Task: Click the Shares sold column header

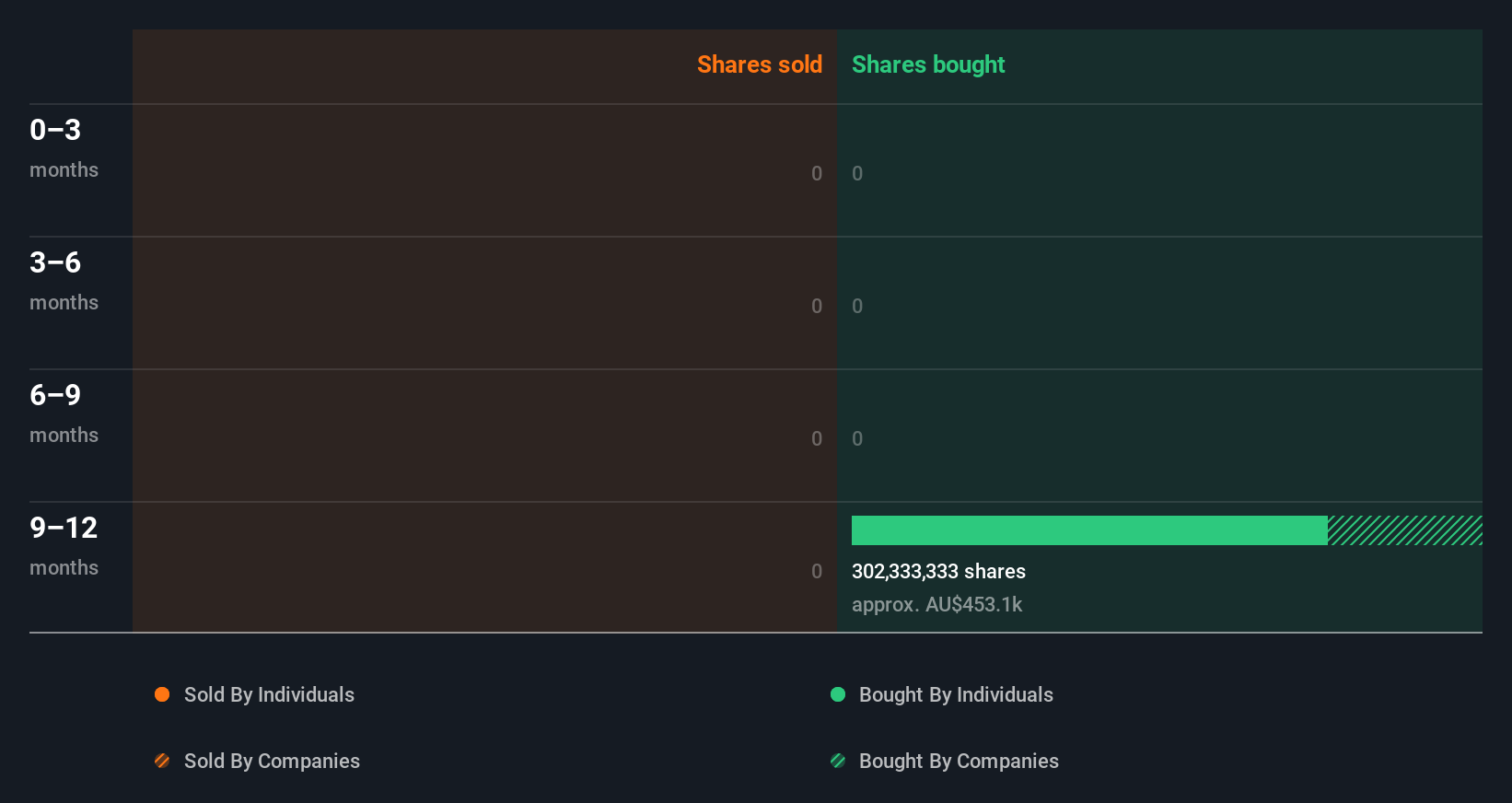Action: tap(760, 64)
